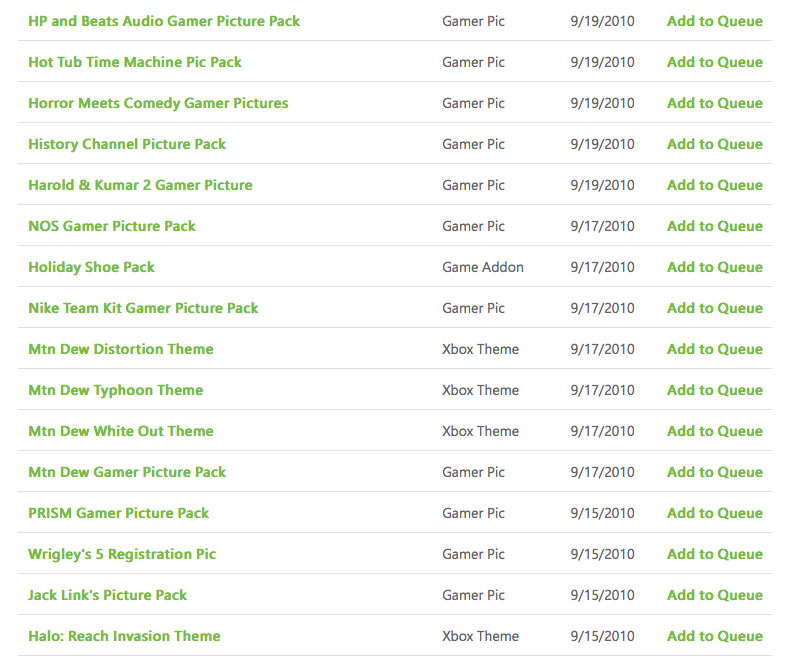
Task: Add Mtn Dew Distortion Theme to queue
Action: [715, 349]
